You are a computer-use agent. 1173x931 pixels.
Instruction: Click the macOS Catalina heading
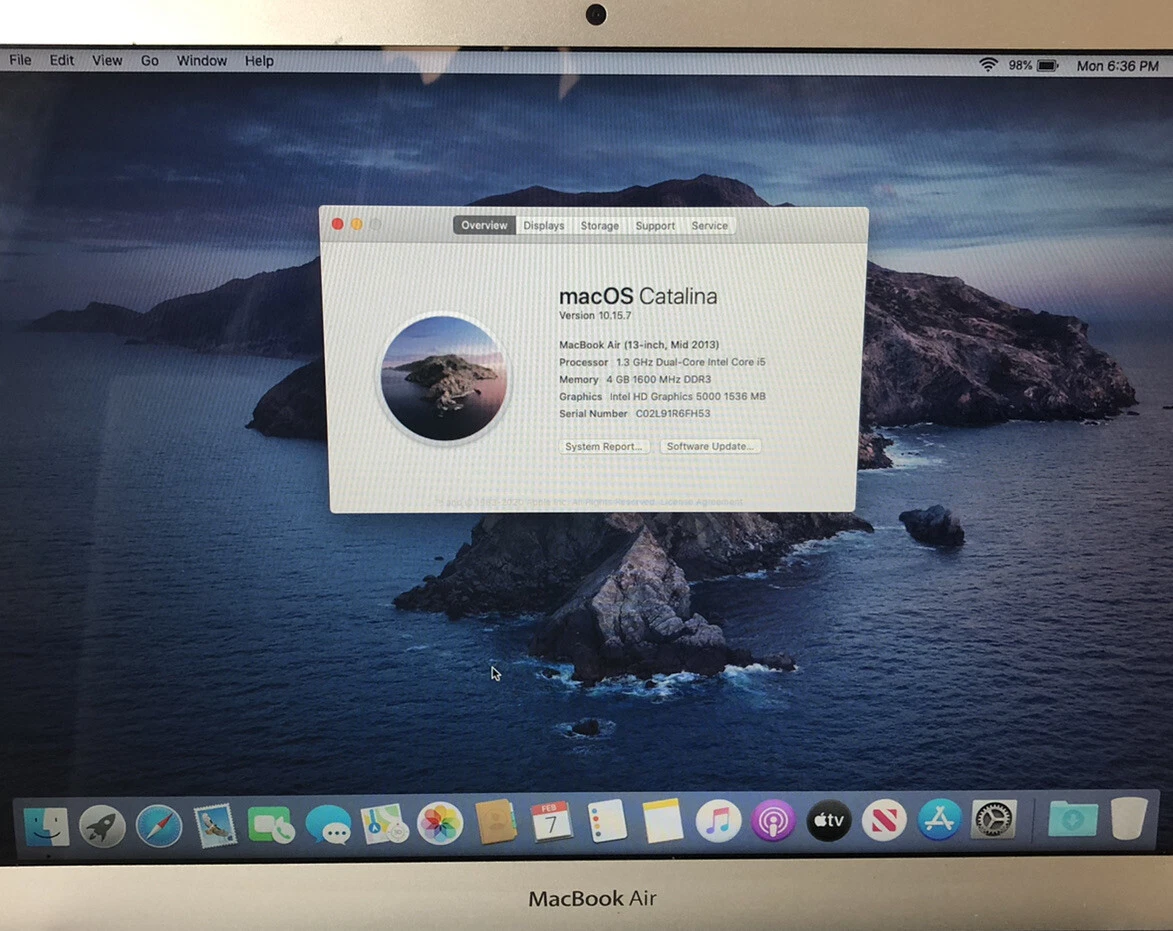pos(638,296)
